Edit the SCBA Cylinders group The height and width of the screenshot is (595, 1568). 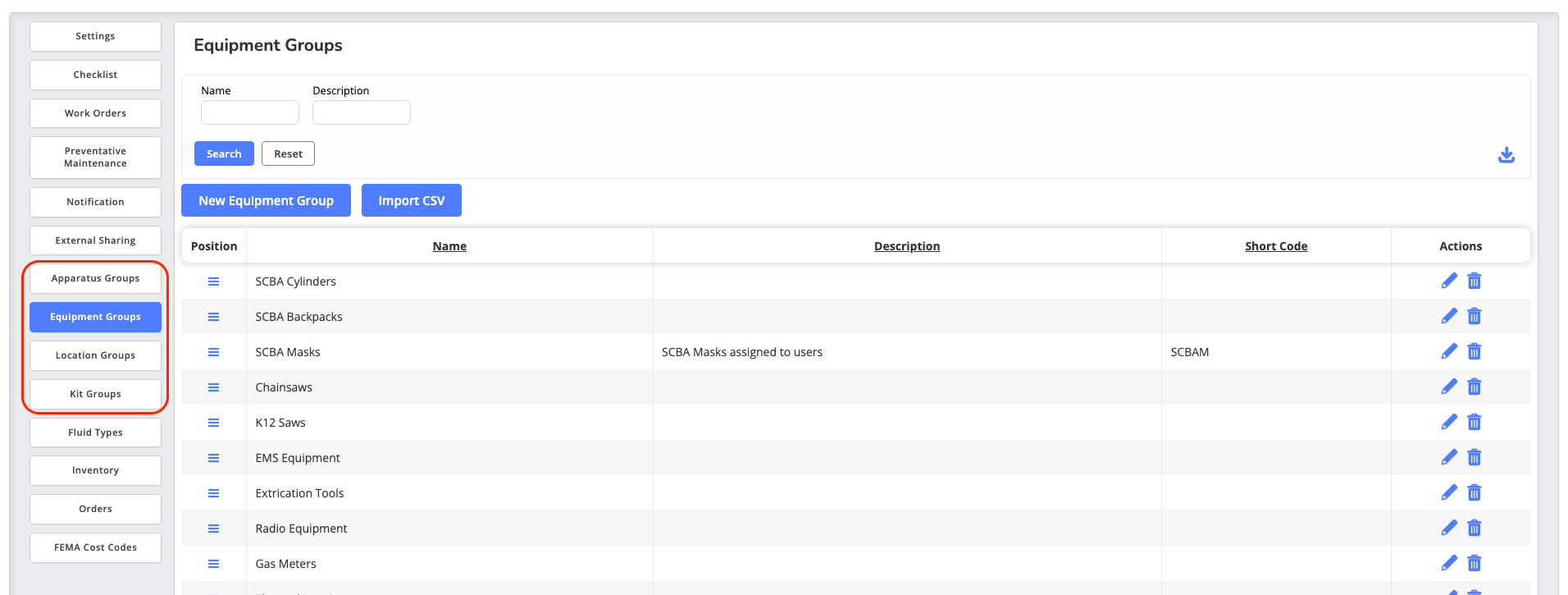click(x=1449, y=281)
